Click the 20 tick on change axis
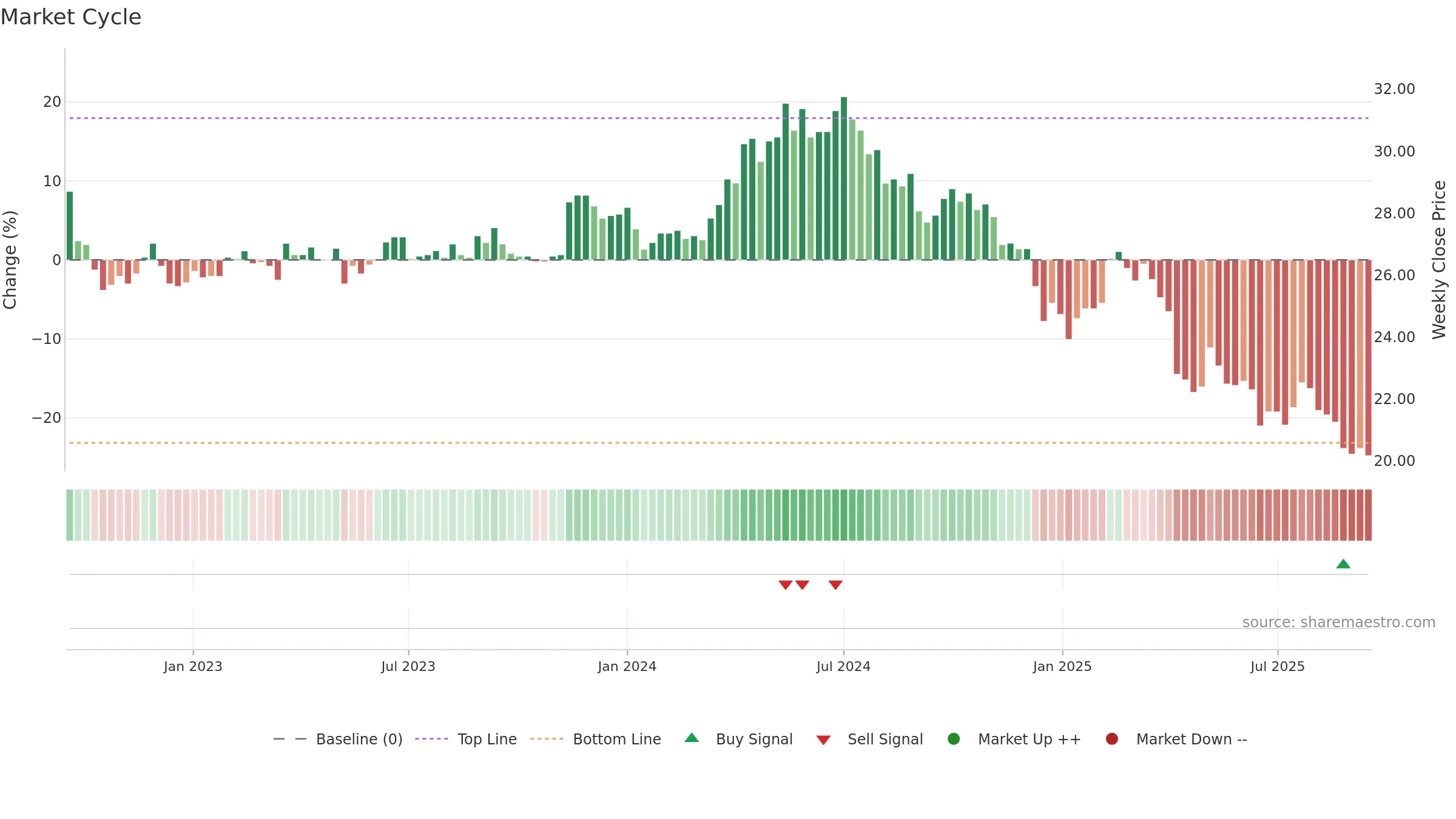The image size is (1456, 819). [52, 102]
